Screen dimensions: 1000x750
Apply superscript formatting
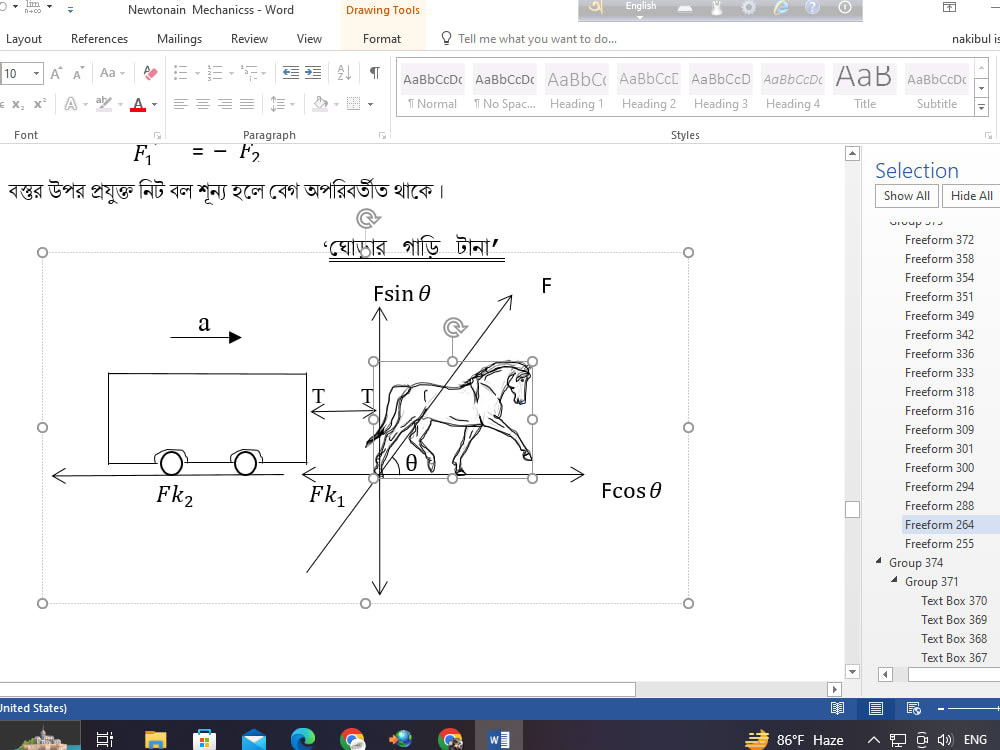point(40,104)
